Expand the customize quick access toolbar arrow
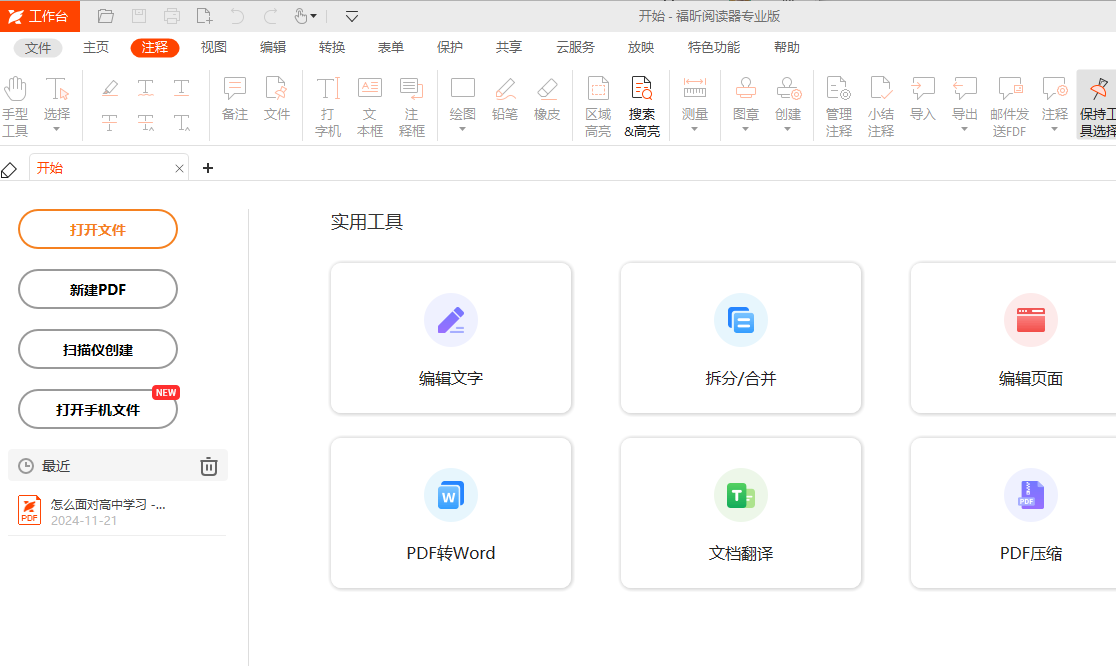Image resolution: width=1116 pixels, height=666 pixels. pos(352,16)
